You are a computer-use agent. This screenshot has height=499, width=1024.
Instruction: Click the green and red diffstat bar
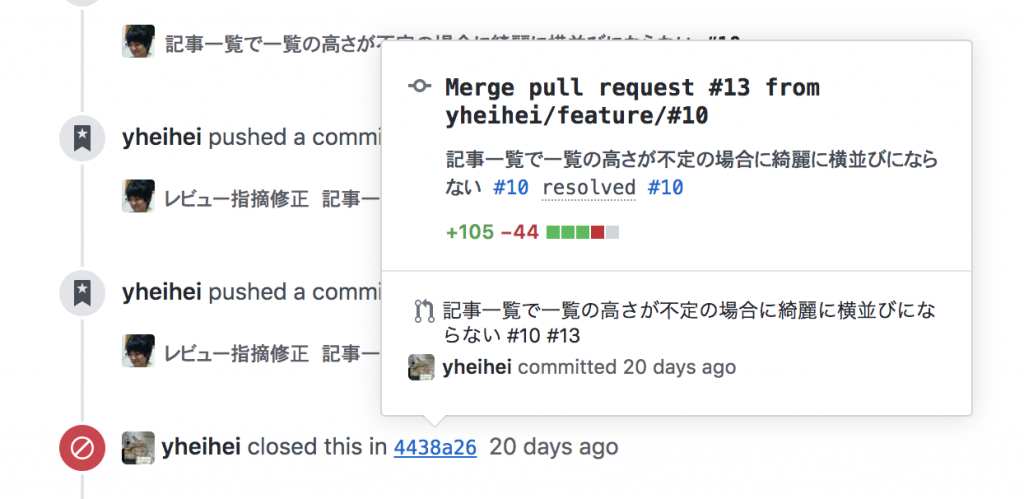pos(583,232)
